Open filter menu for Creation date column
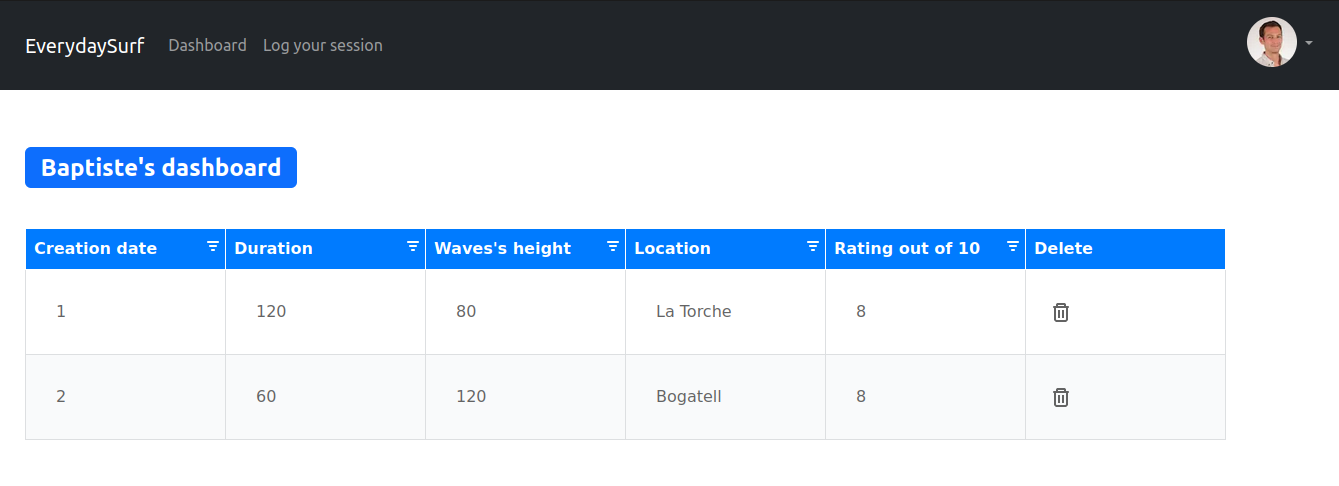 coord(213,247)
